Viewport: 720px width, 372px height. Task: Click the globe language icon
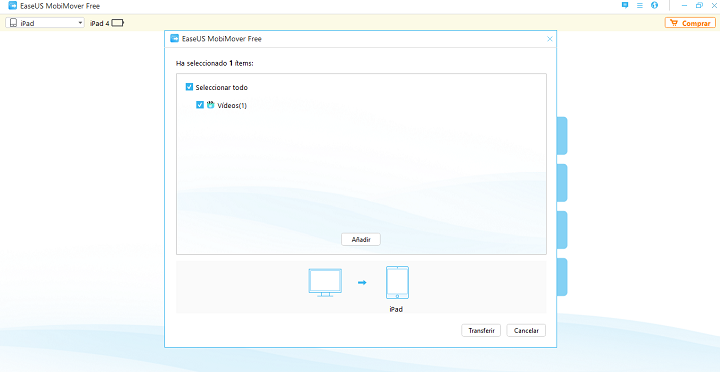pyautogui.click(x=654, y=6)
